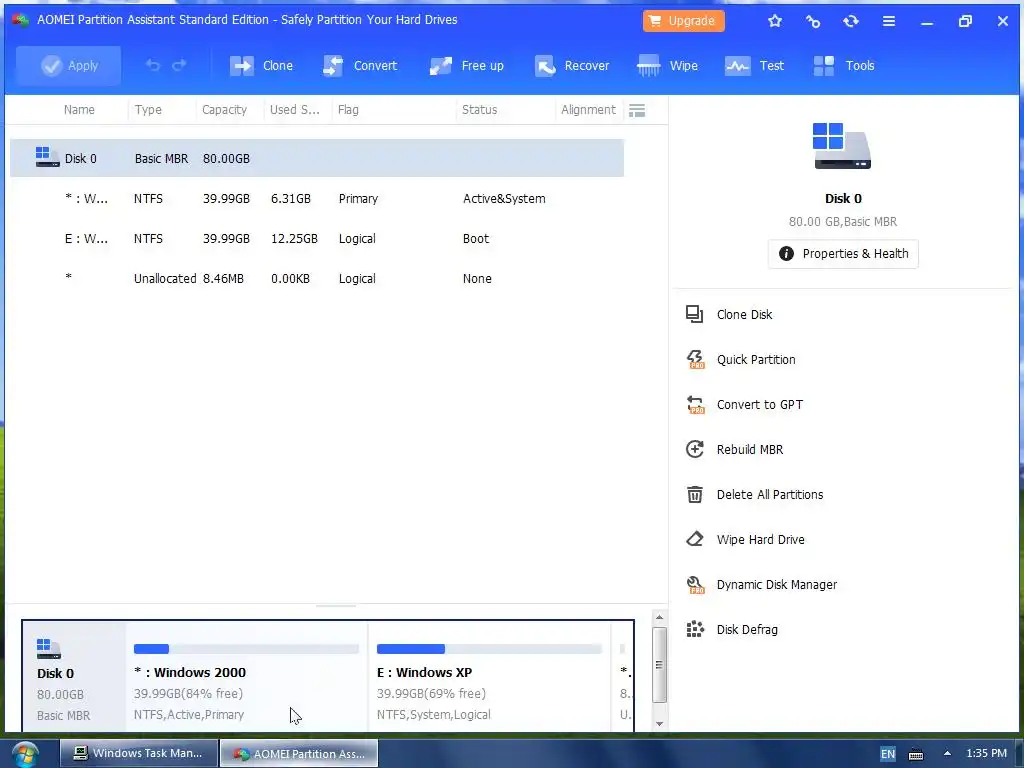
Task: Sort by the Status column header
Action: tap(479, 110)
